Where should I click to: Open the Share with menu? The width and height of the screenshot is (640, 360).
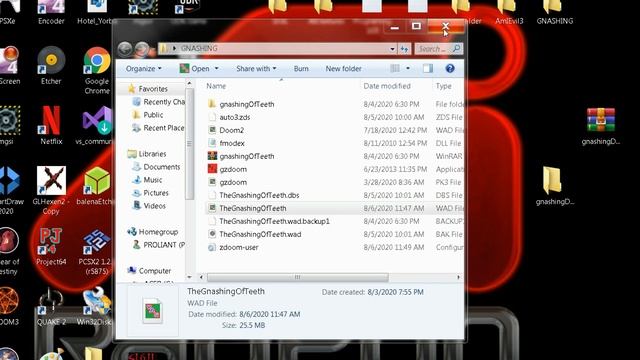256,69
